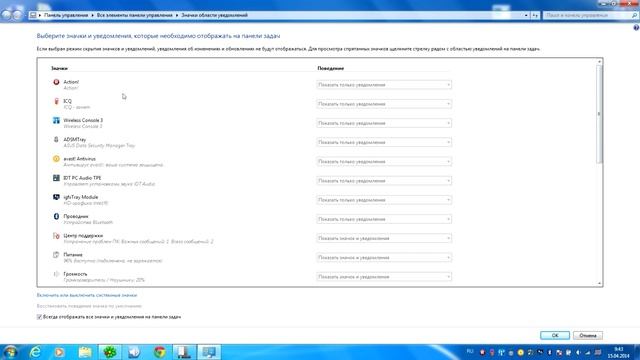Open 'Включить или выключить системные значки' link

tap(87, 295)
